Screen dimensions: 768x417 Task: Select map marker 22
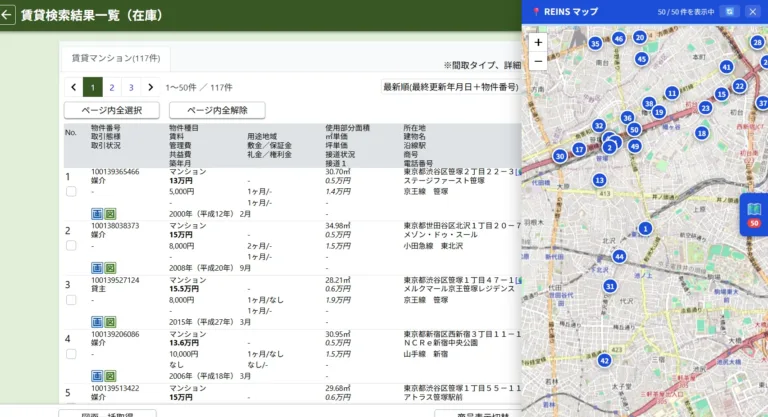[739, 86]
